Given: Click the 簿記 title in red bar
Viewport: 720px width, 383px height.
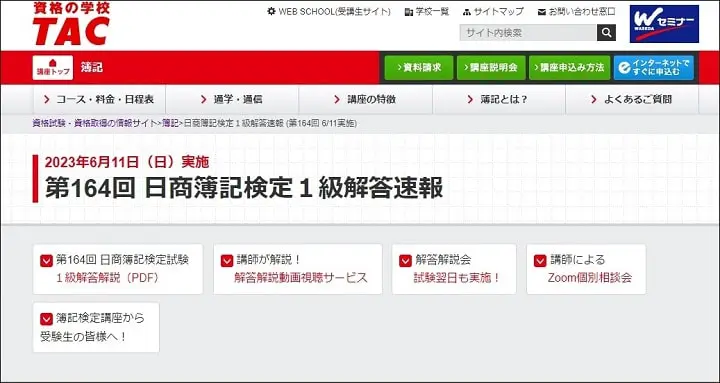Looking at the screenshot, I should [92, 68].
